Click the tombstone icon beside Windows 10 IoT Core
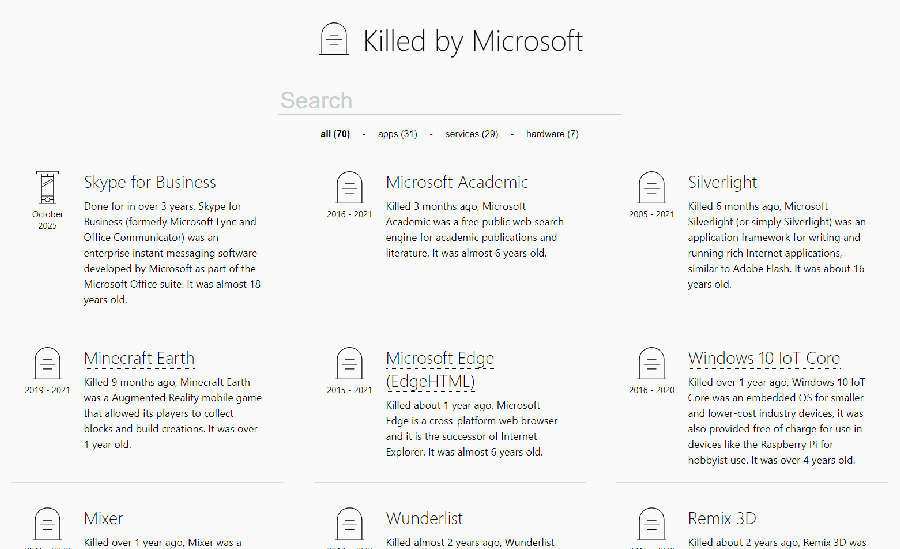The image size is (900, 549). click(x=650, y=364)
